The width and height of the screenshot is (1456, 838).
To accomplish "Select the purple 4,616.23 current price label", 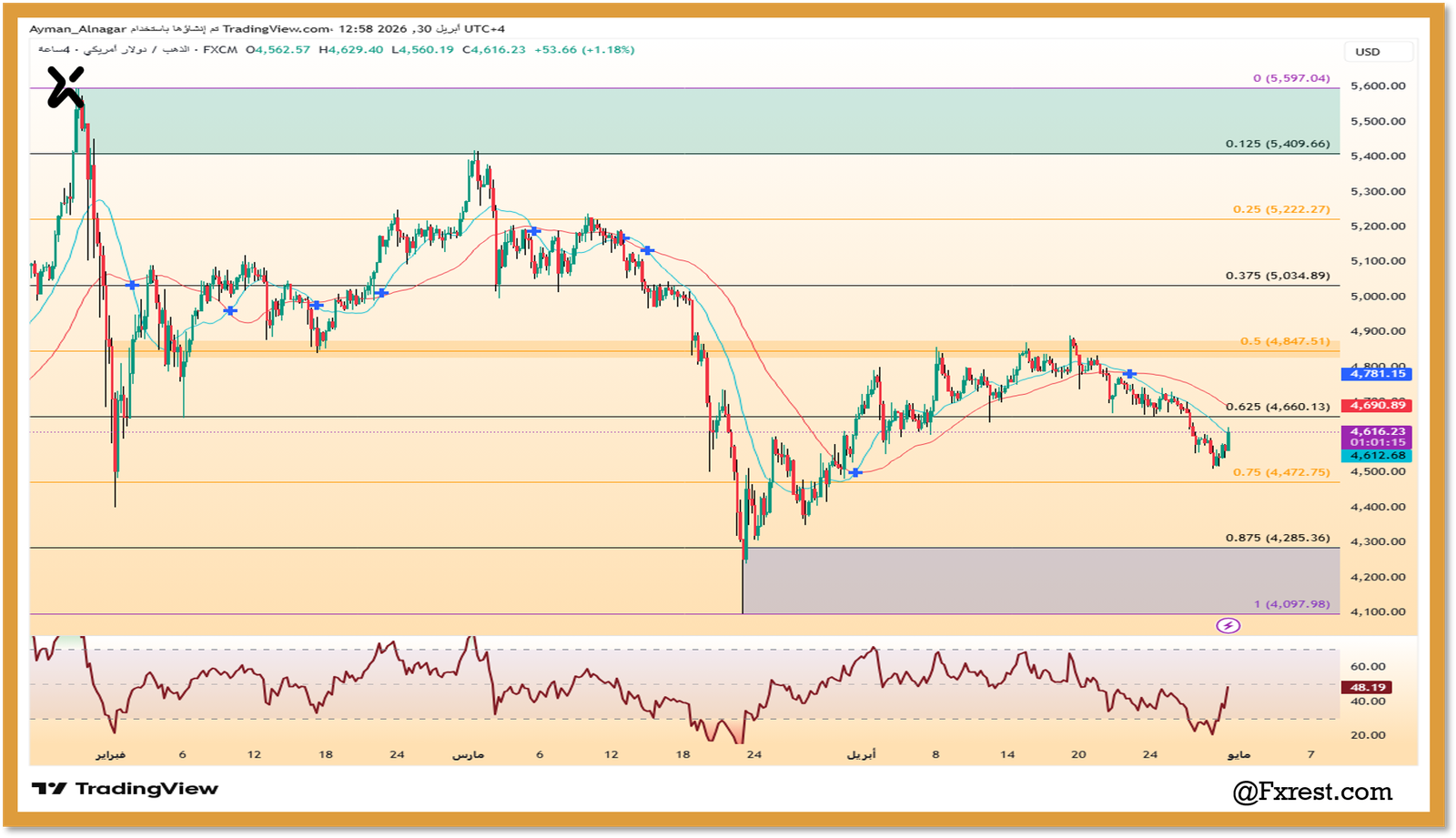I will coord(1377,431).
